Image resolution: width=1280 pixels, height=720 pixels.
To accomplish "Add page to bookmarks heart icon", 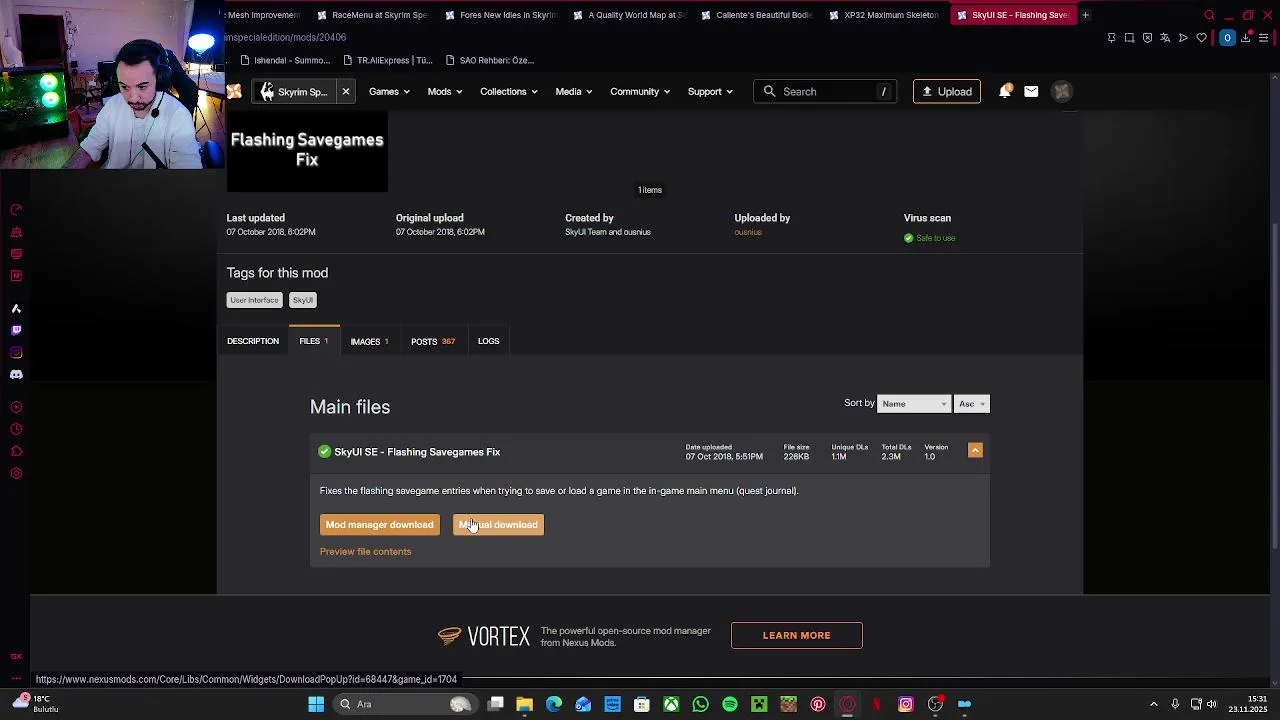I will point(1201,38).
